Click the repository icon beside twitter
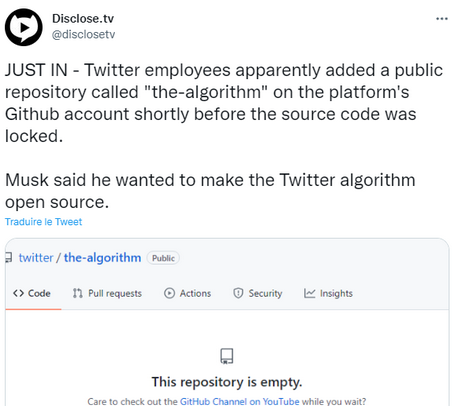The height and width of the screenshot is (411, 452). (9, 258)
